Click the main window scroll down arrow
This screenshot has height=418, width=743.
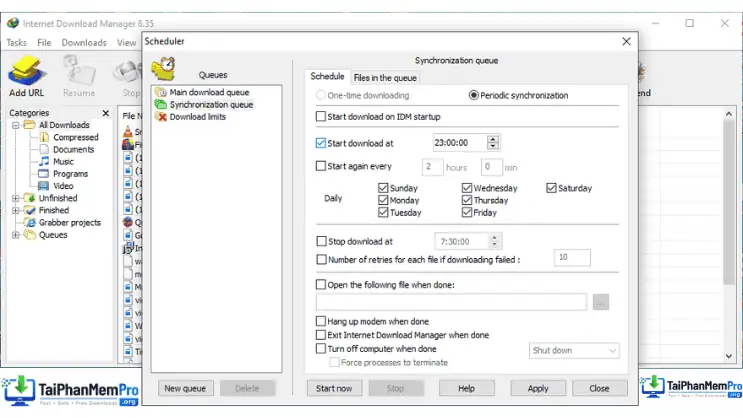(728, 356)
